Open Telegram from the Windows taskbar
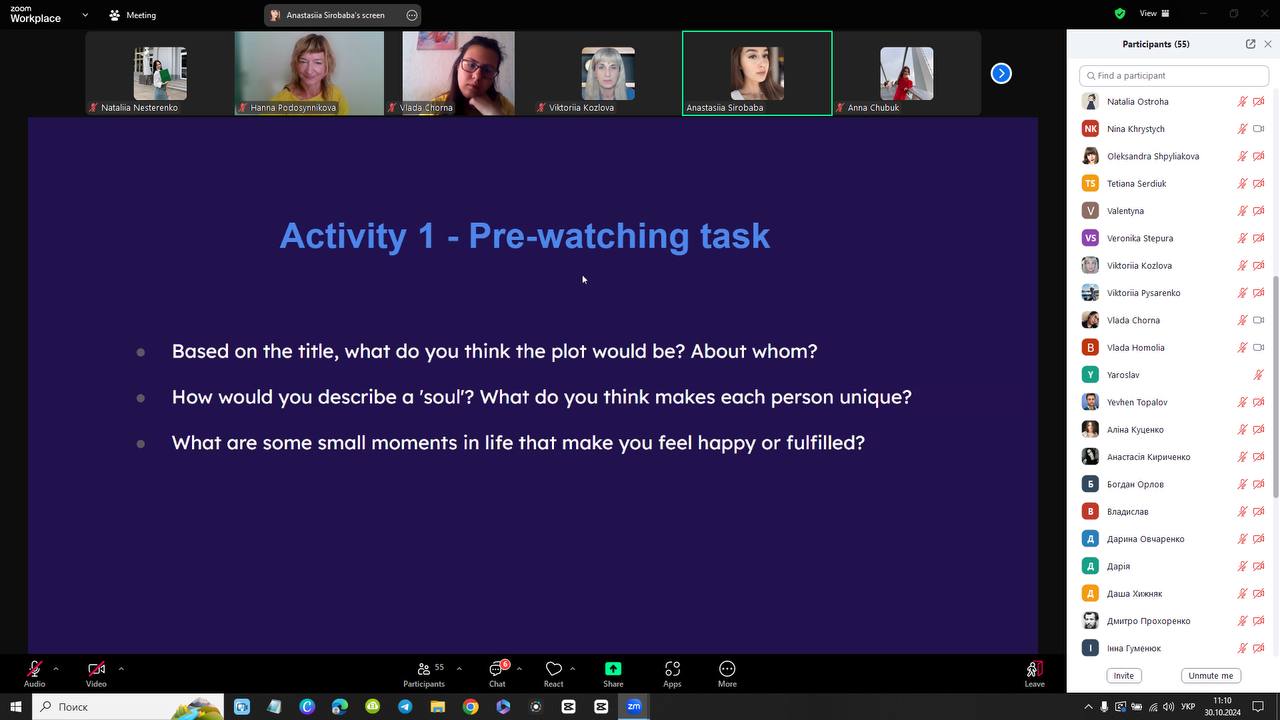The height and width of the screenshot is (720, 1280). (405, 706)
